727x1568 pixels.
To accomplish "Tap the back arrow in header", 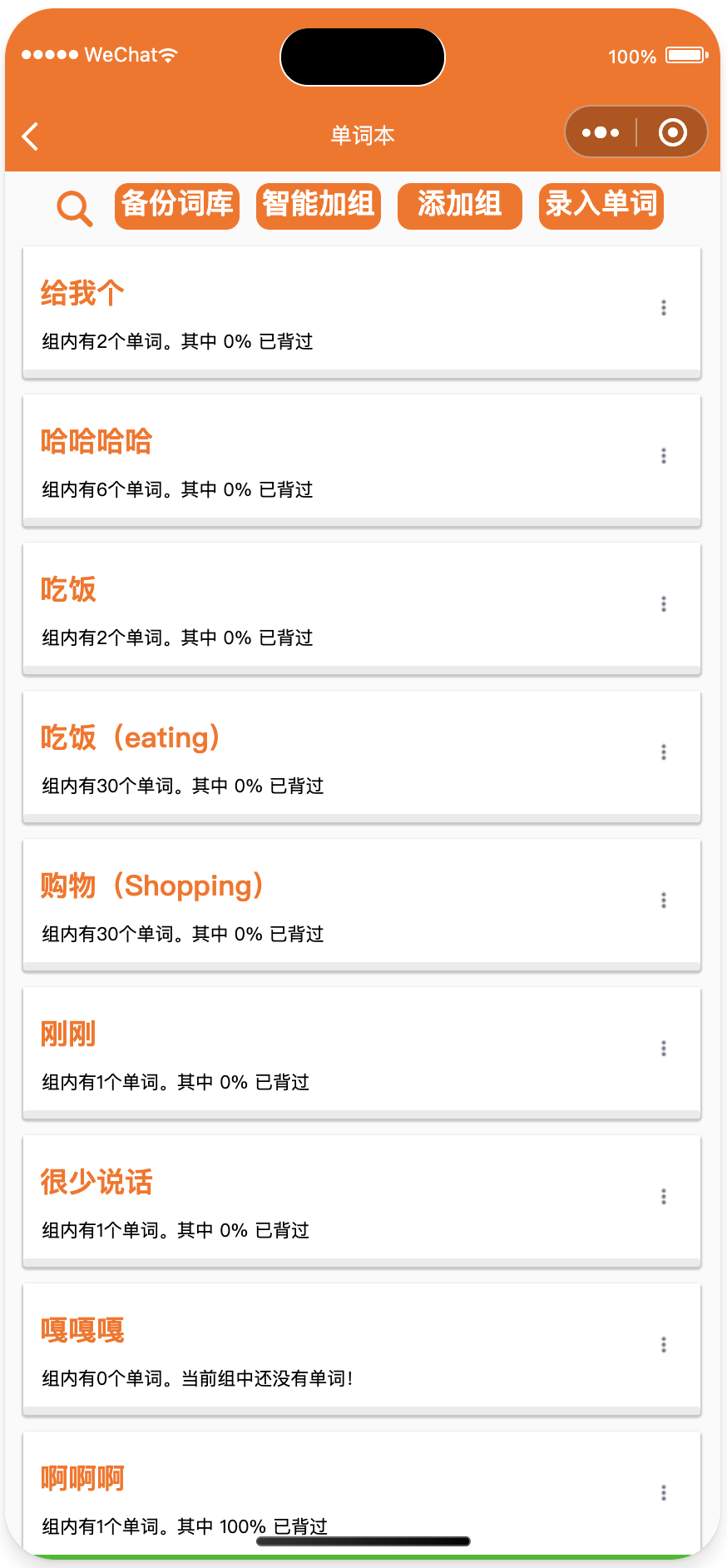I will (31, 136).
